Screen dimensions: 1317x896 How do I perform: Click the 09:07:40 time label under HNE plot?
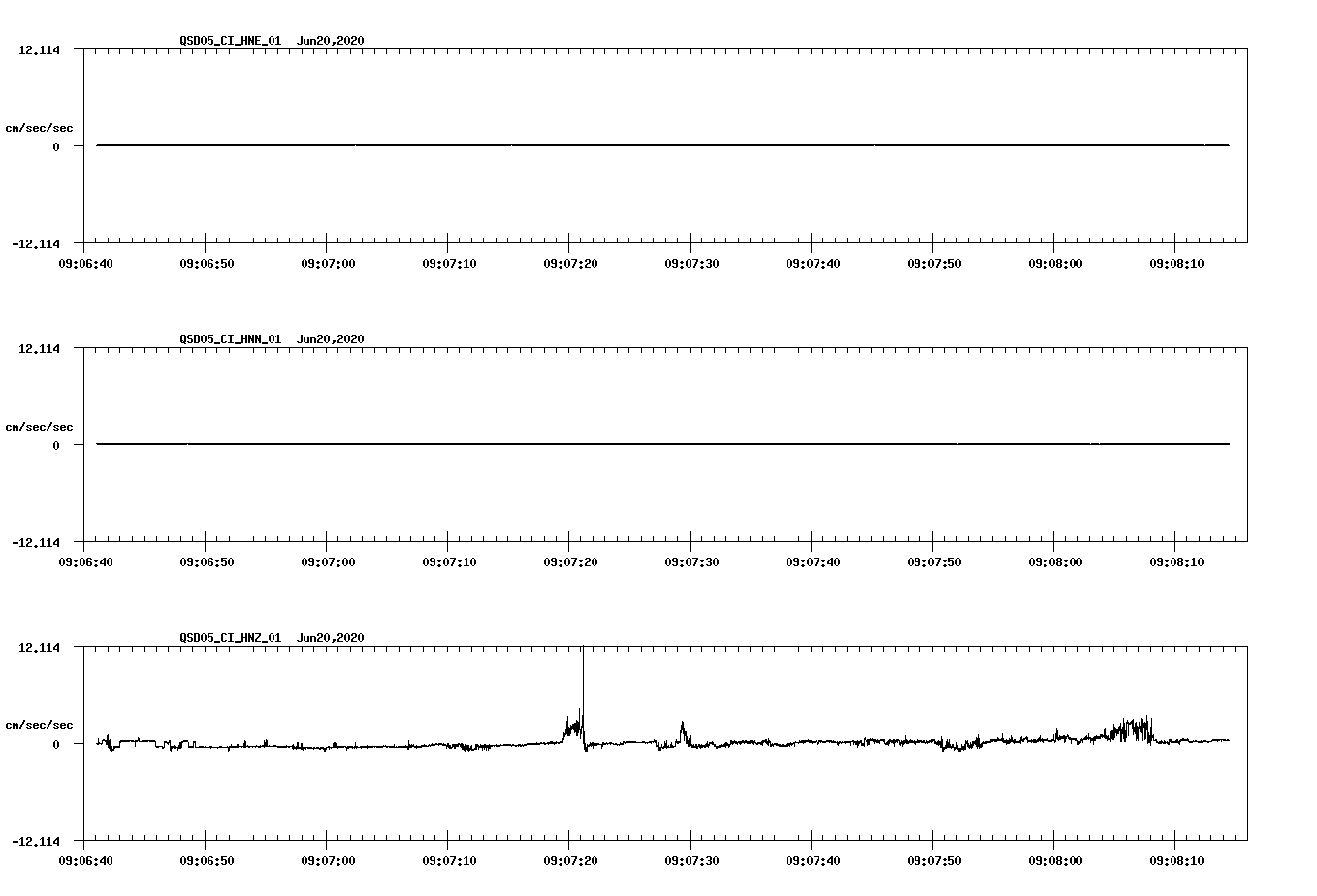point(813,264)
